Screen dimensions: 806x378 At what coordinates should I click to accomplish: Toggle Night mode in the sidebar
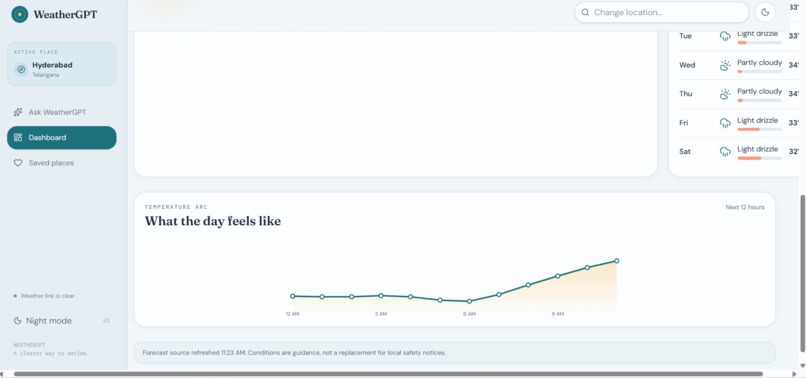[62, 321]
